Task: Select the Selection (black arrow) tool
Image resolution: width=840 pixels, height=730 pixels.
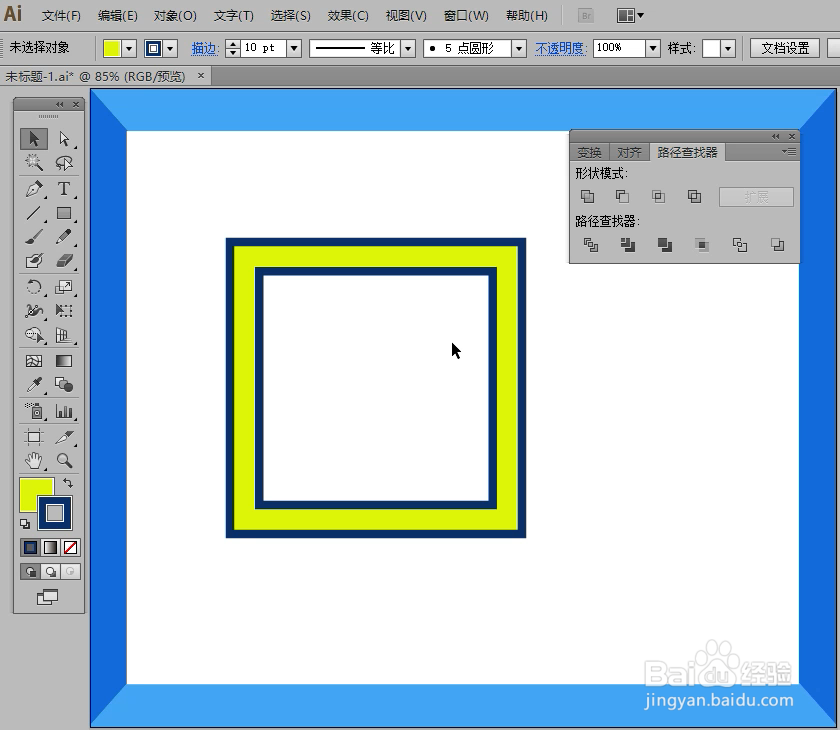Action: (34, 139)
